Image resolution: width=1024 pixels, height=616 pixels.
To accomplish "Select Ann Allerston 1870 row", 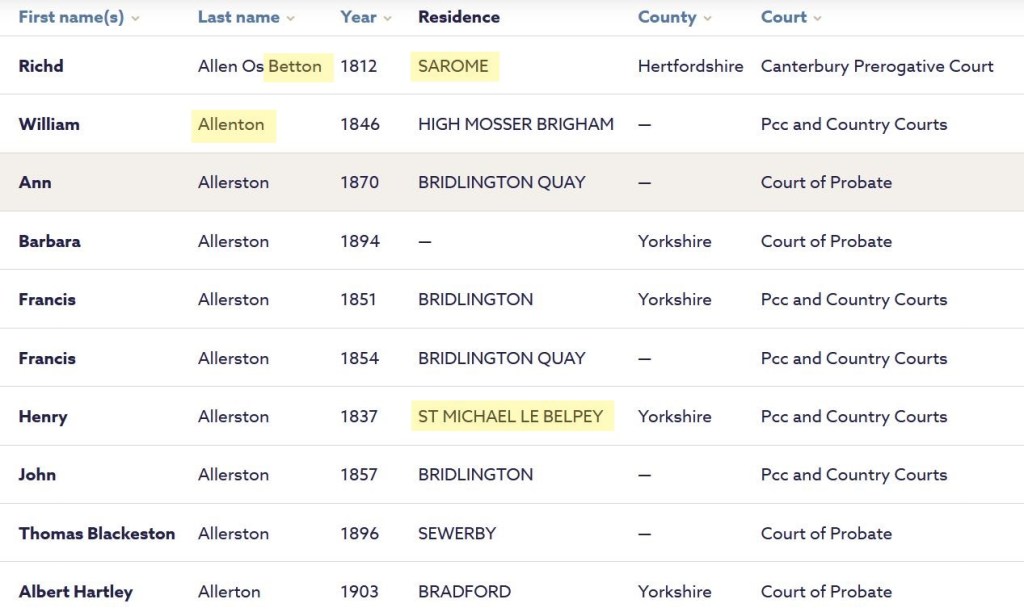I will pyautogui.click(x=35, y=183).
